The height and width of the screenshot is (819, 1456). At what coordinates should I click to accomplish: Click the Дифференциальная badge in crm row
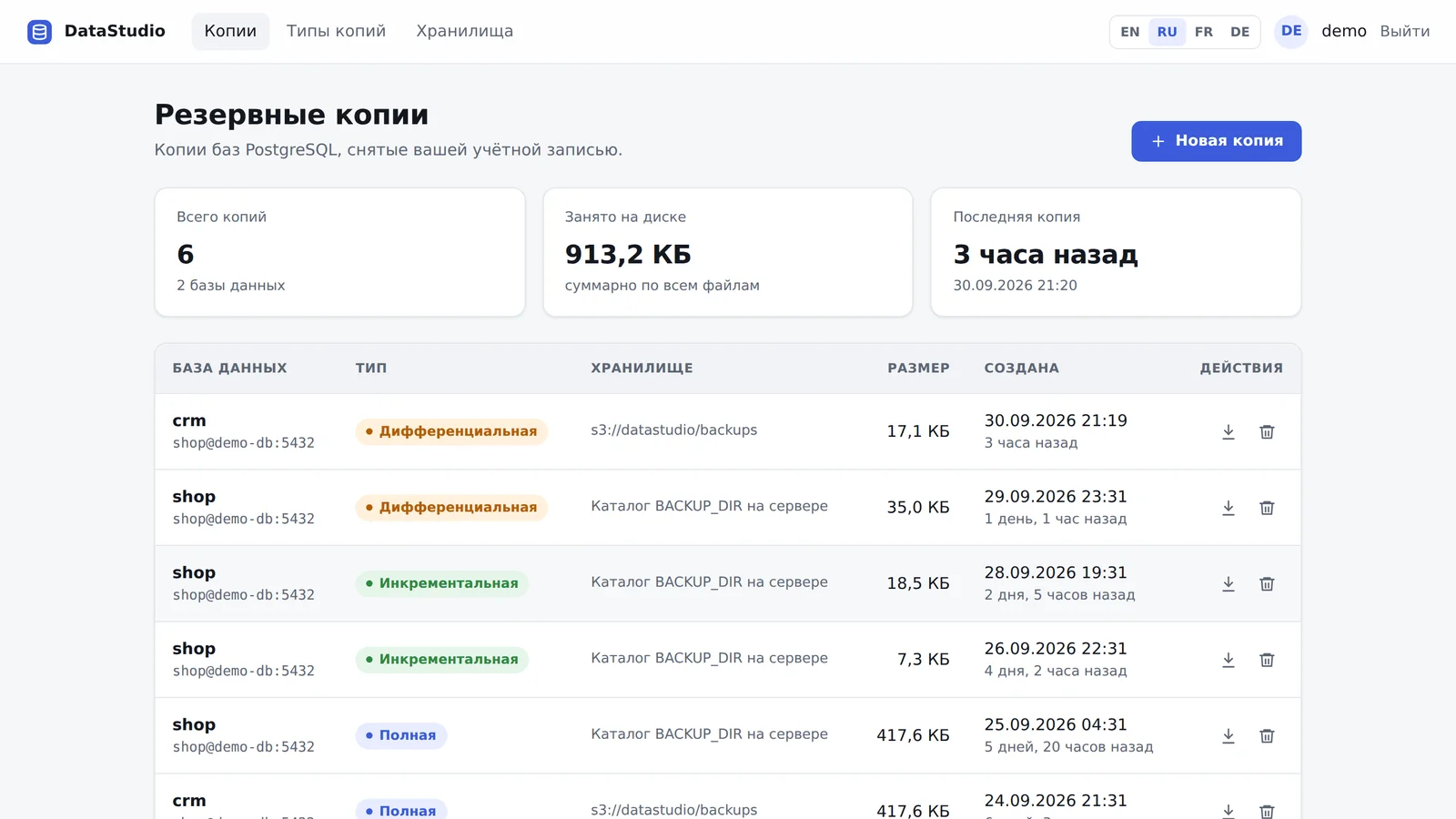point(451,431)
